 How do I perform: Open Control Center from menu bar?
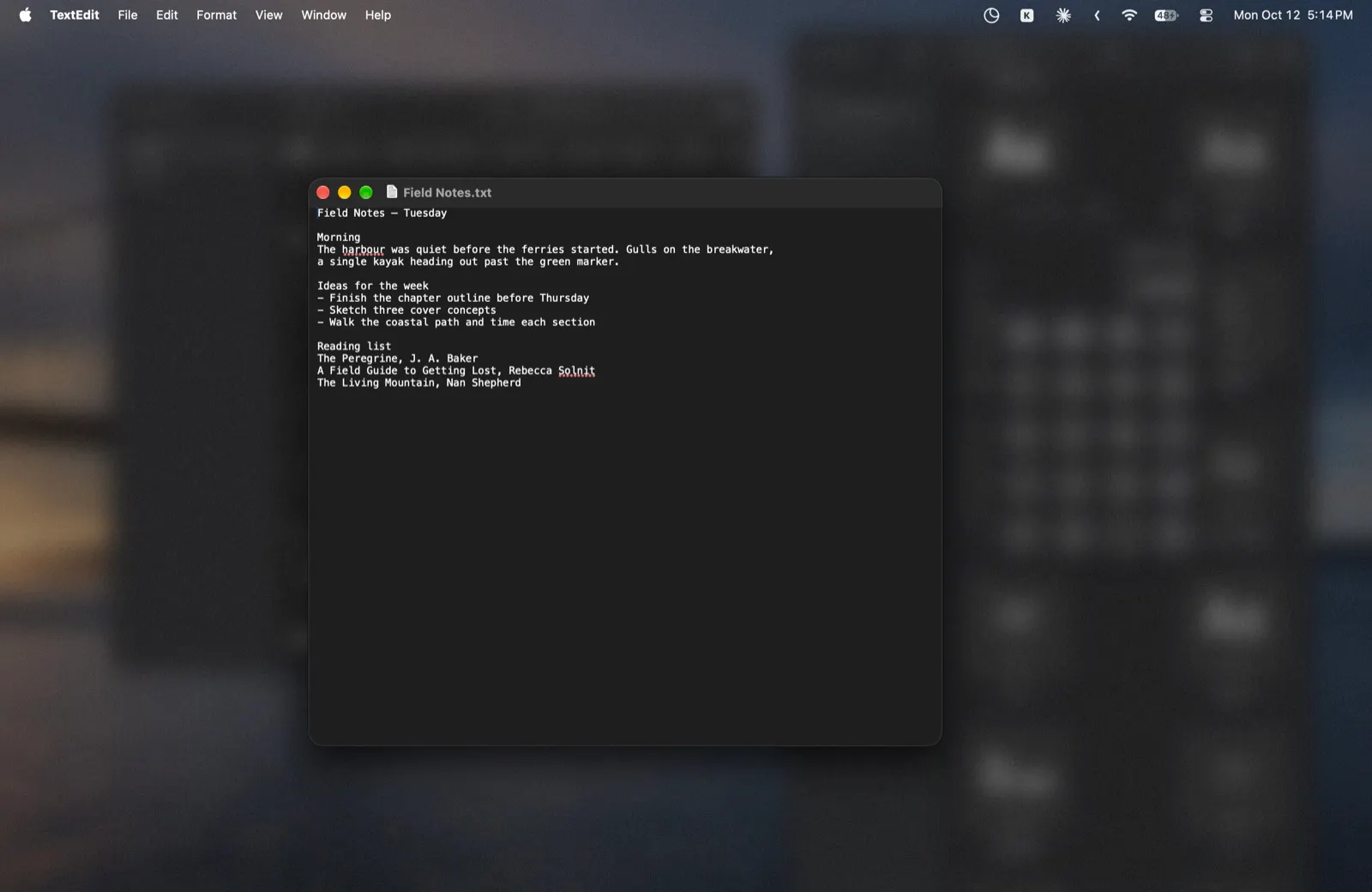[1206, 15]
